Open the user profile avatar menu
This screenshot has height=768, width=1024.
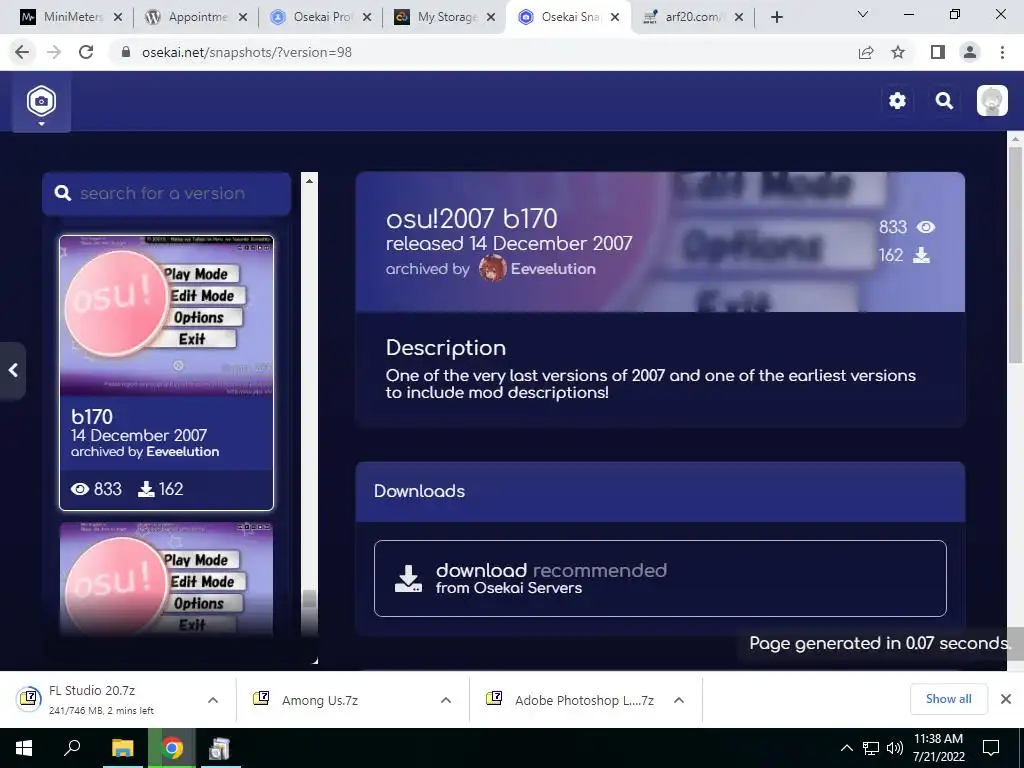coord(991,101)
